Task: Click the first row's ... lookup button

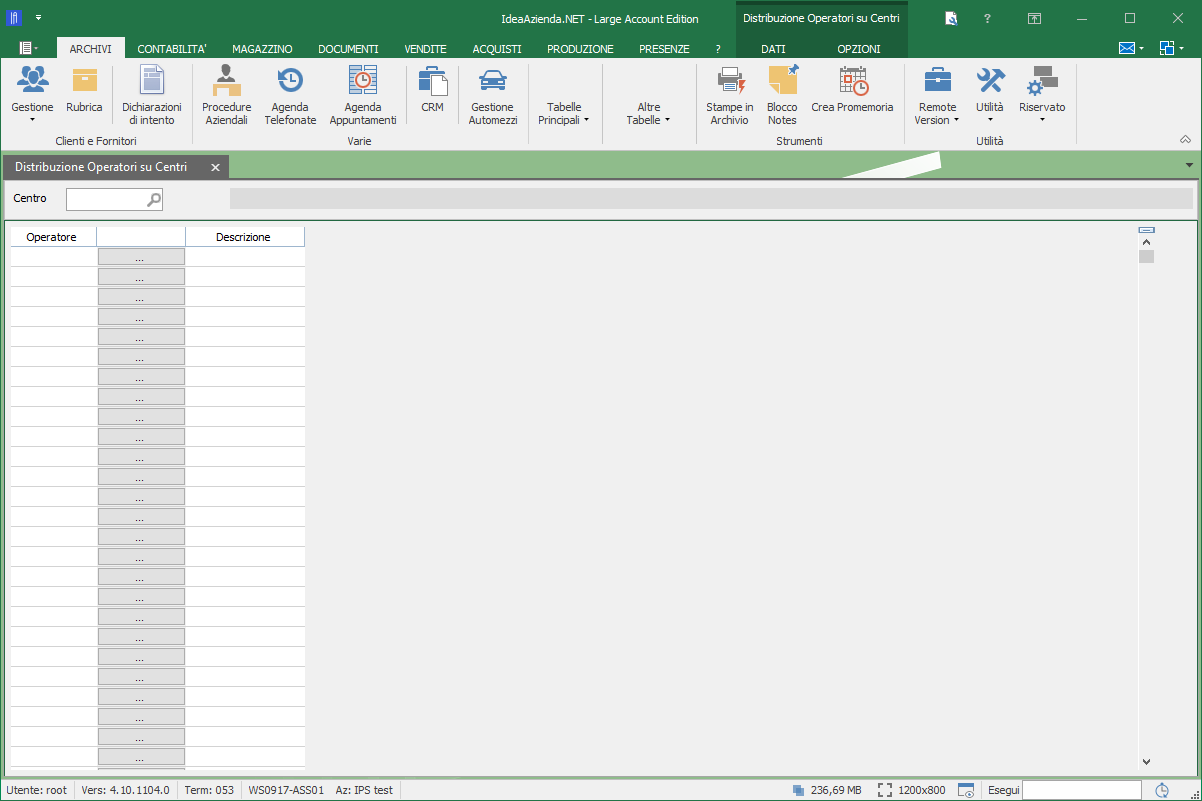Action: click(141, 257)
